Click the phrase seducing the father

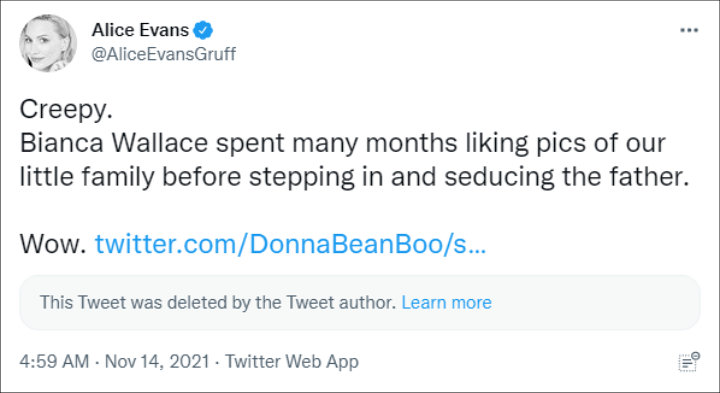click(567, 177)
